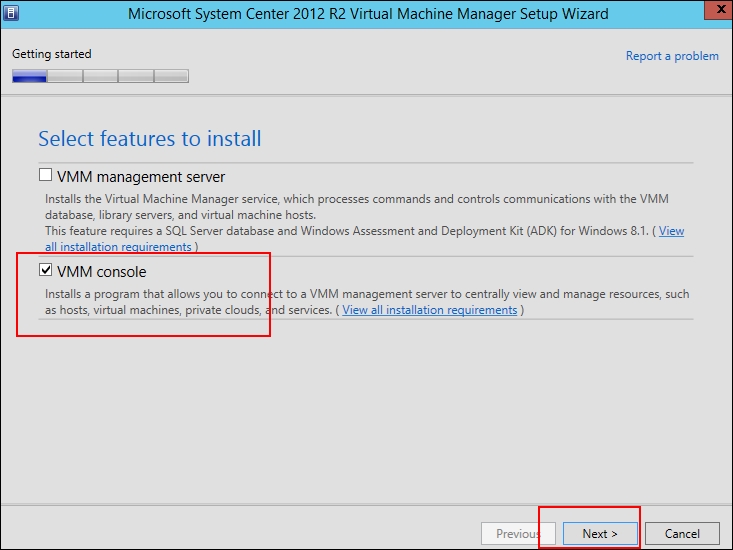This screenshot has height=550, width=733.
Task: Close the Setup Wizard window
Action: [x=719, y=9]
